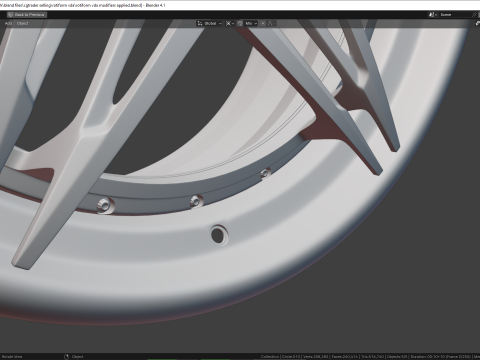Click the Scene name field

(455, 15)
